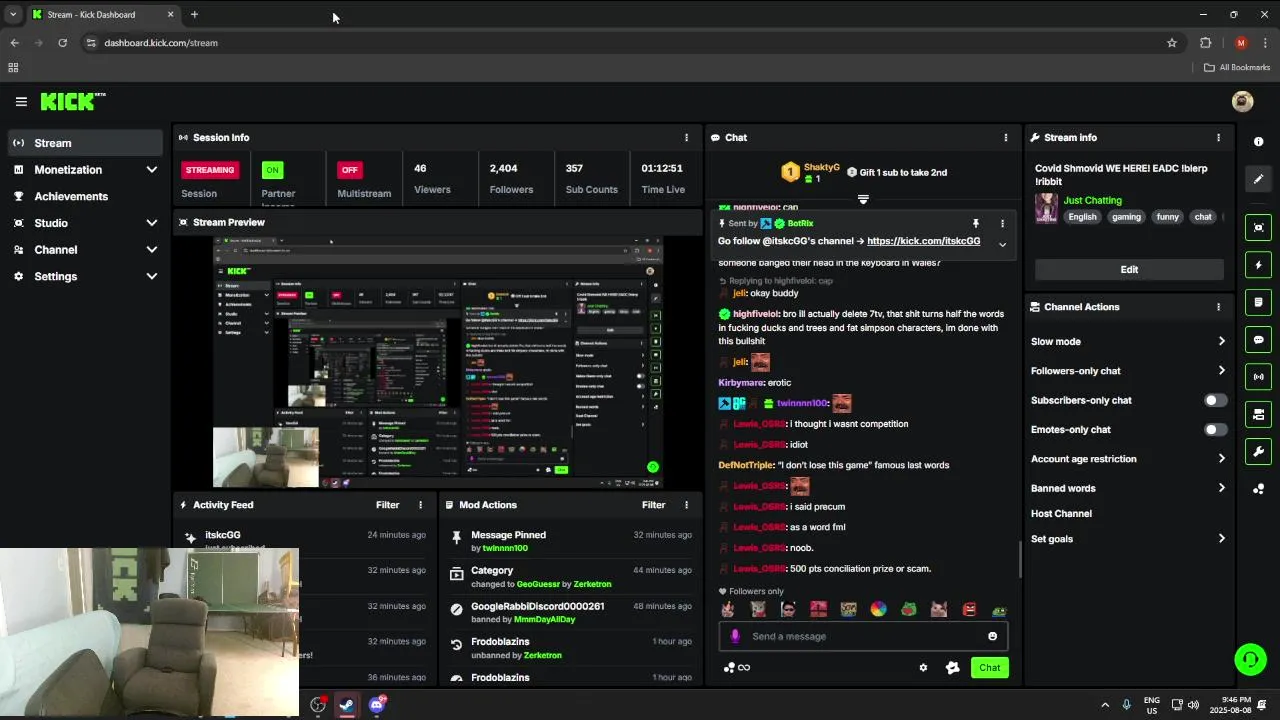Open the user profile avatar menu
The image size is (1280, 720).
point(1242,101)
